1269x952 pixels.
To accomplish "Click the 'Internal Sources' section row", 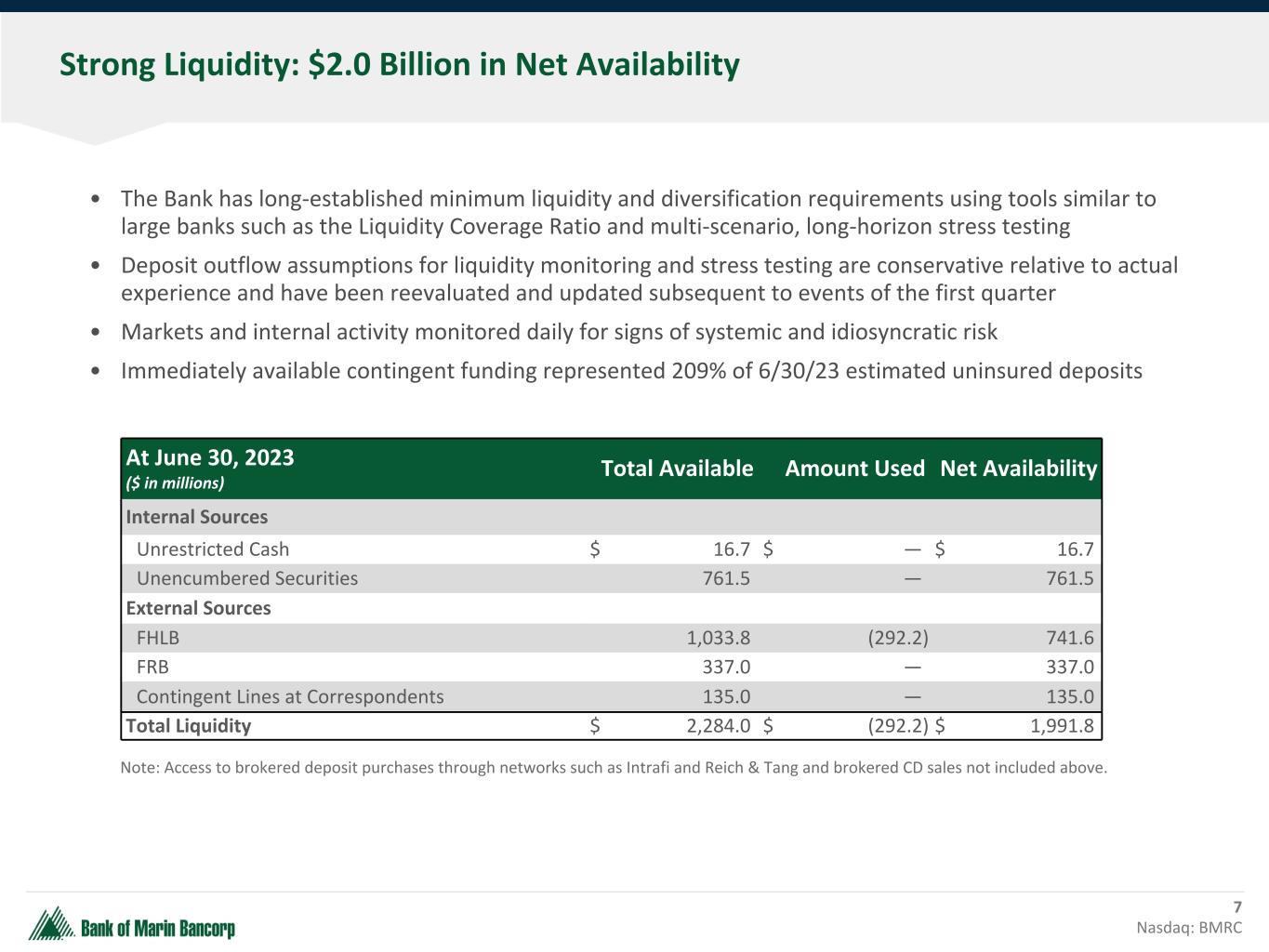I will click(x=196, y=517).
